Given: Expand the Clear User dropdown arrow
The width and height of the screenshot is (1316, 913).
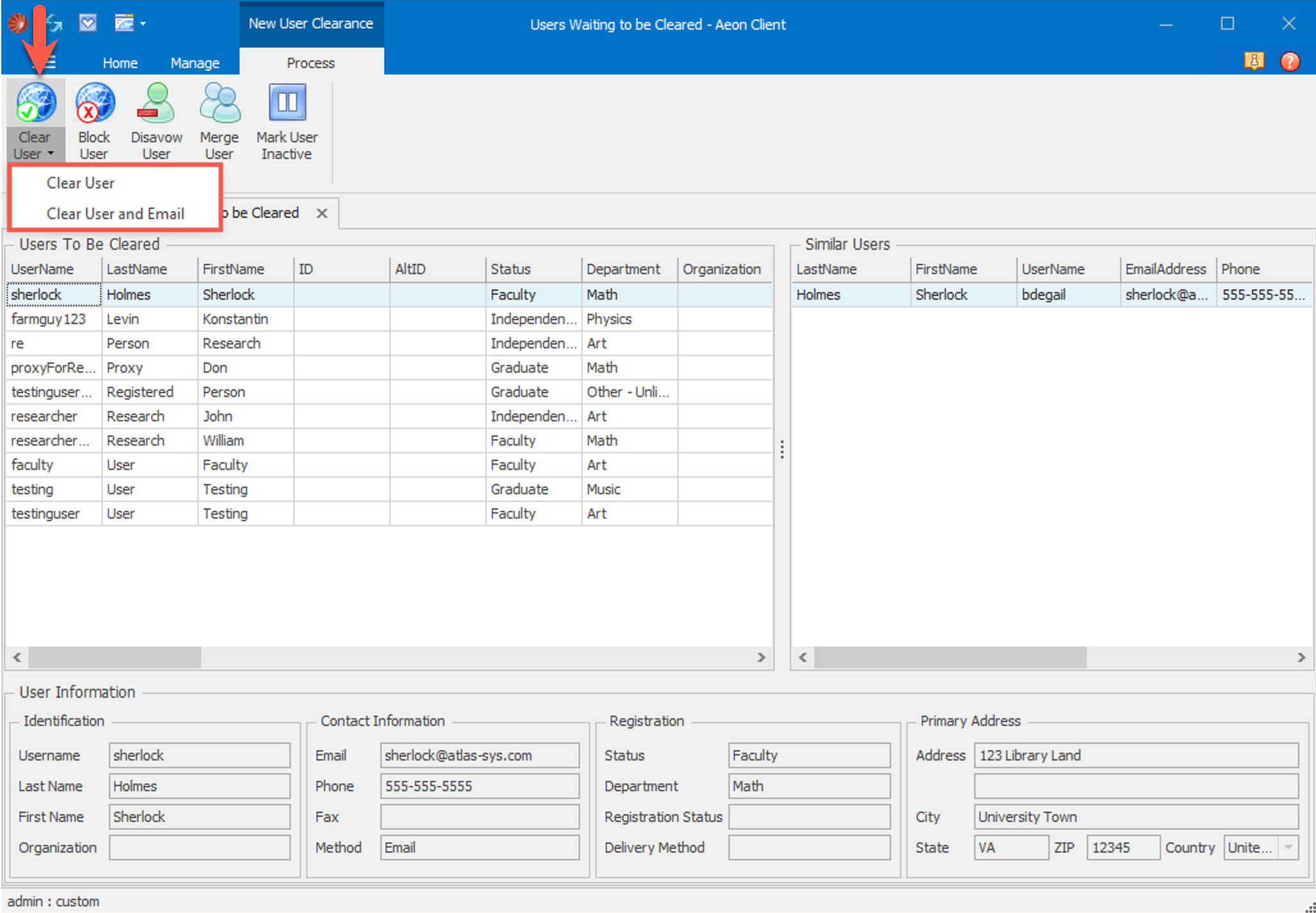Looking at the screenshot, I should [51, 154].
